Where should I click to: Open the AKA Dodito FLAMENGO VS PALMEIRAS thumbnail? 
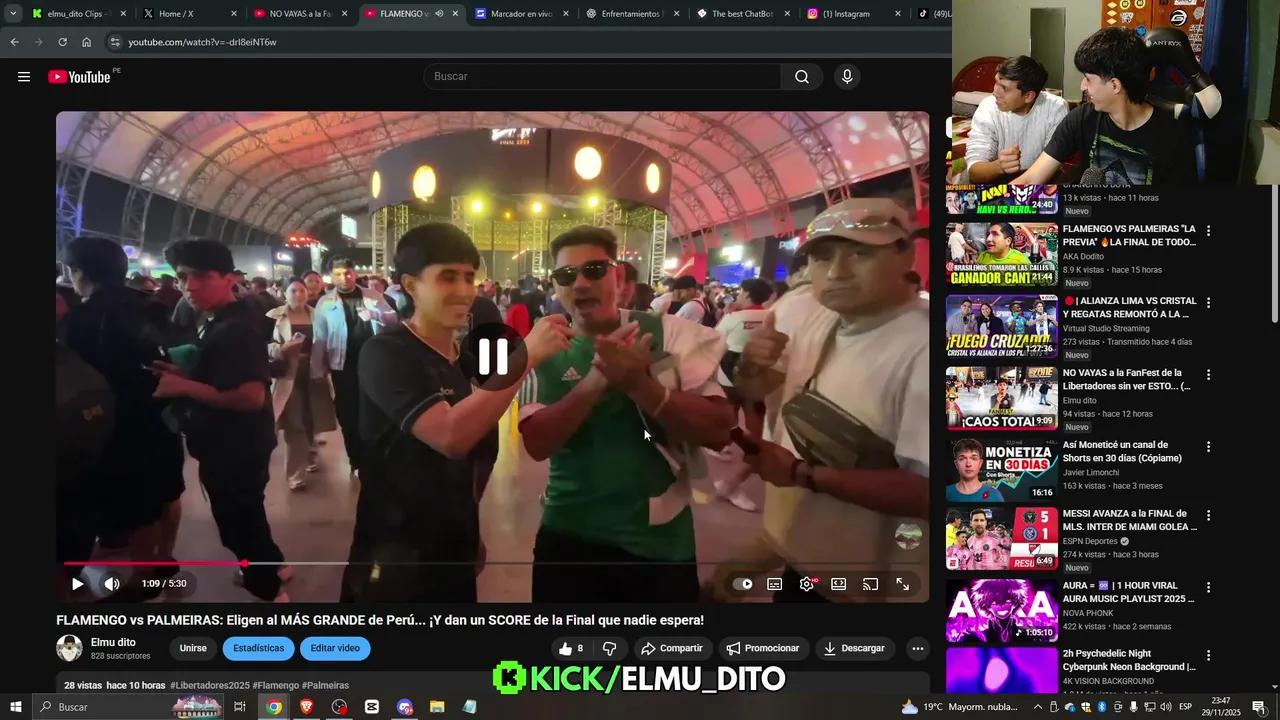click(1002, 254)
